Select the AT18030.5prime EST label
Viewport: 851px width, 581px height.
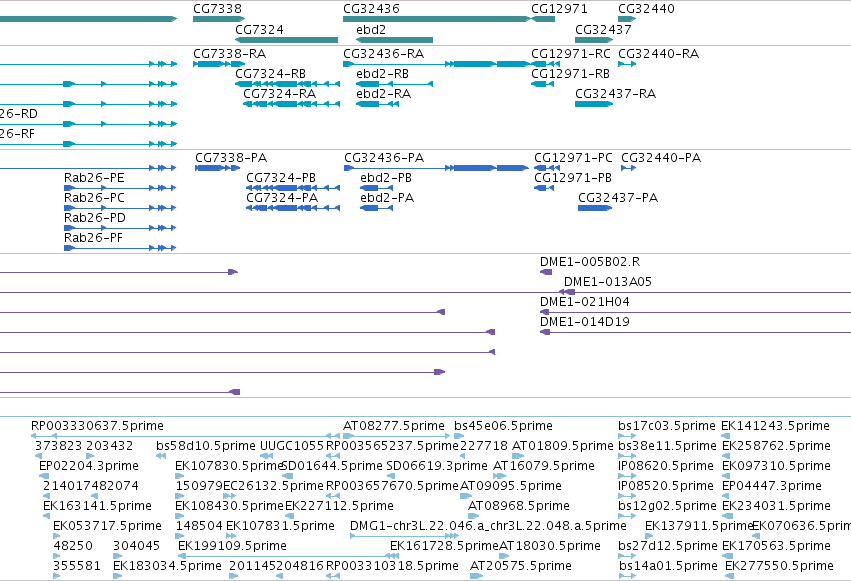coord(550,546)
